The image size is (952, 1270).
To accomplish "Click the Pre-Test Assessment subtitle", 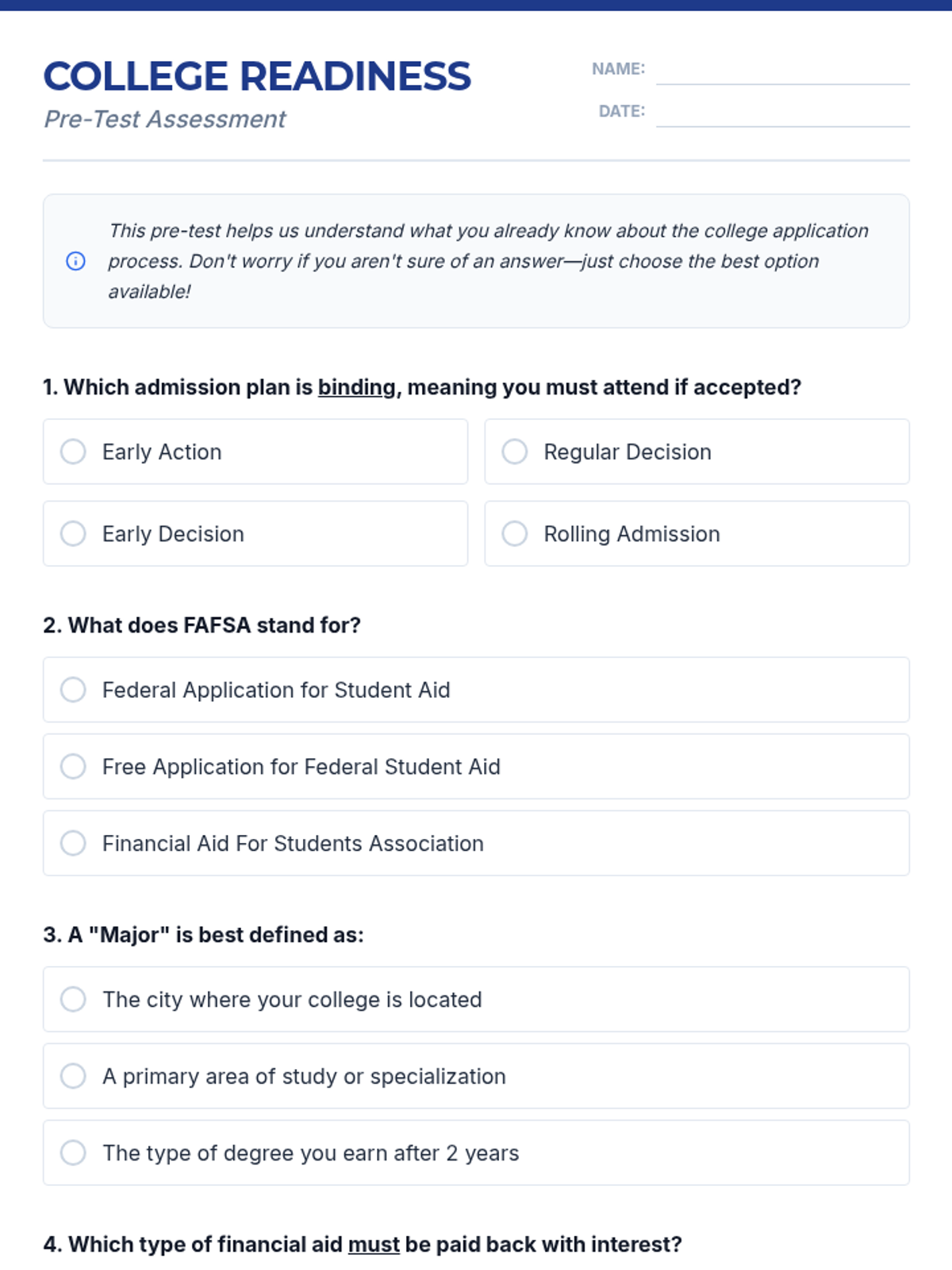I will point(165,119).
